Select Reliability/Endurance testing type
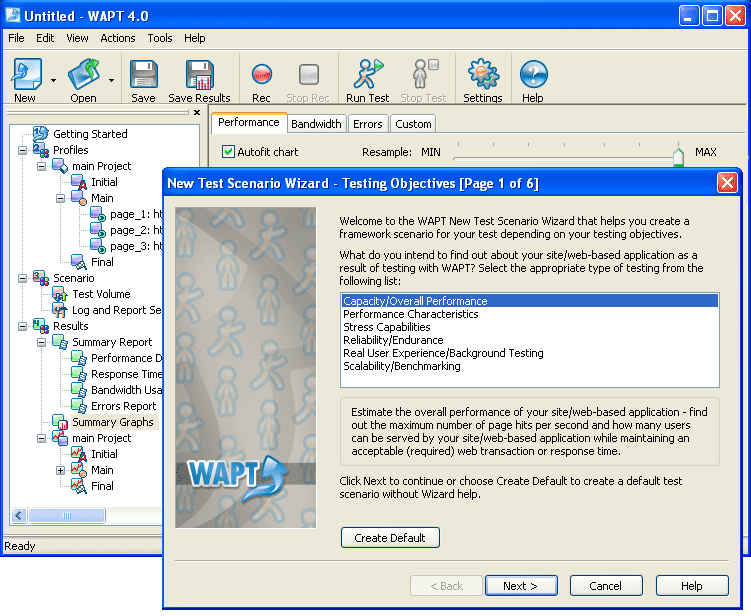Image resolution: width=751 pixels, height=616 pixels. (530, 340)
